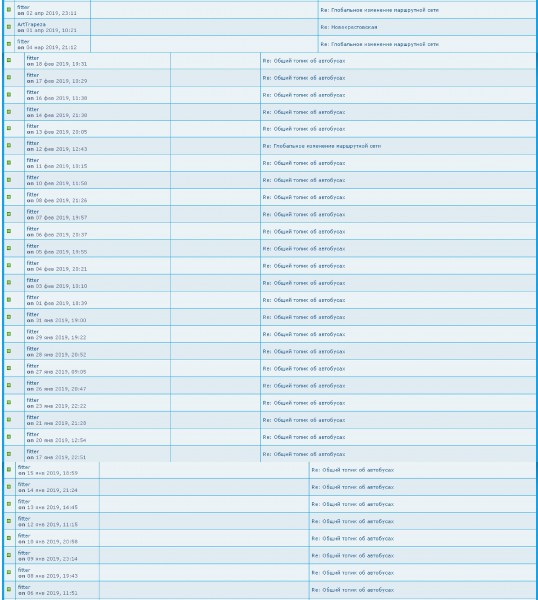
Task: Open 'Re: Общий топик об автобусах' from 17 янв
Action: tap(304, 454)
